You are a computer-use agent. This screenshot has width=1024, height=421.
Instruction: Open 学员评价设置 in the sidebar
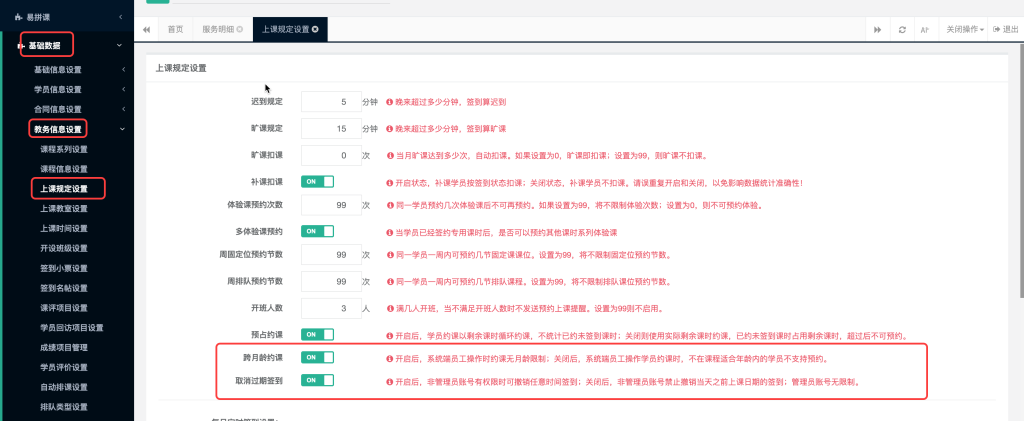[x=64, y=367]
